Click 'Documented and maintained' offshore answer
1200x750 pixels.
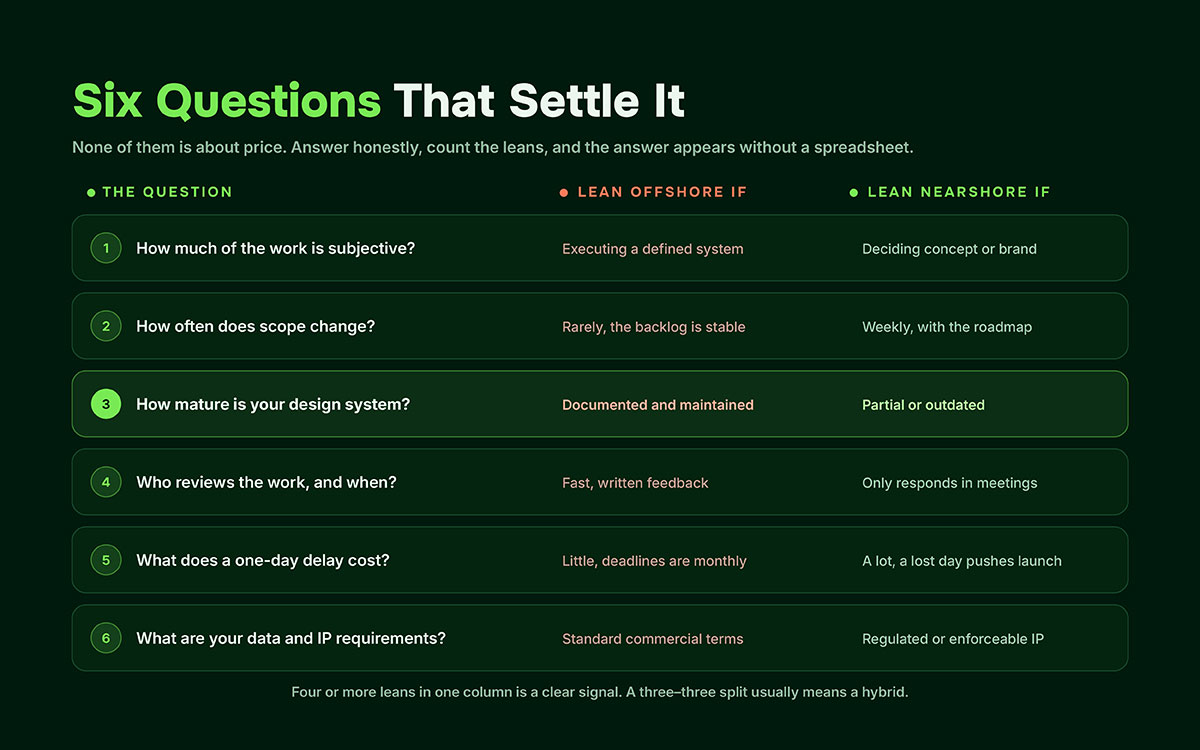point(658,405)
